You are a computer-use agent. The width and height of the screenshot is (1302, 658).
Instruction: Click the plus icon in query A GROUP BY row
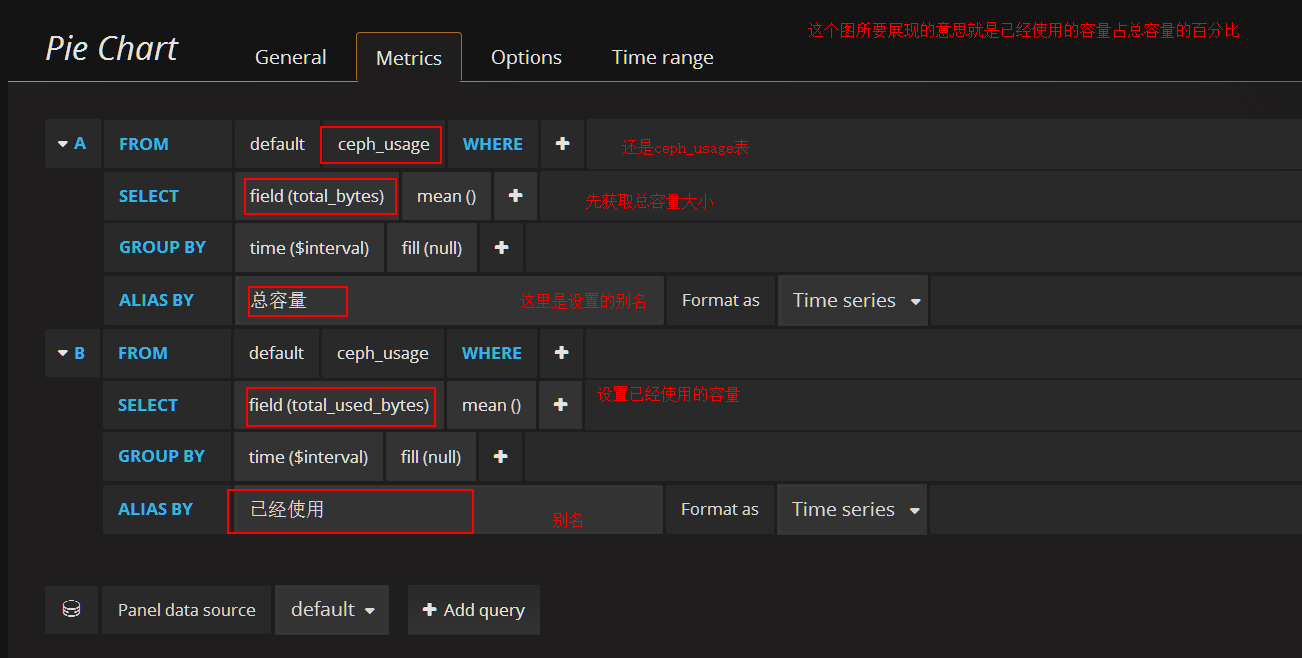point(501,248)
